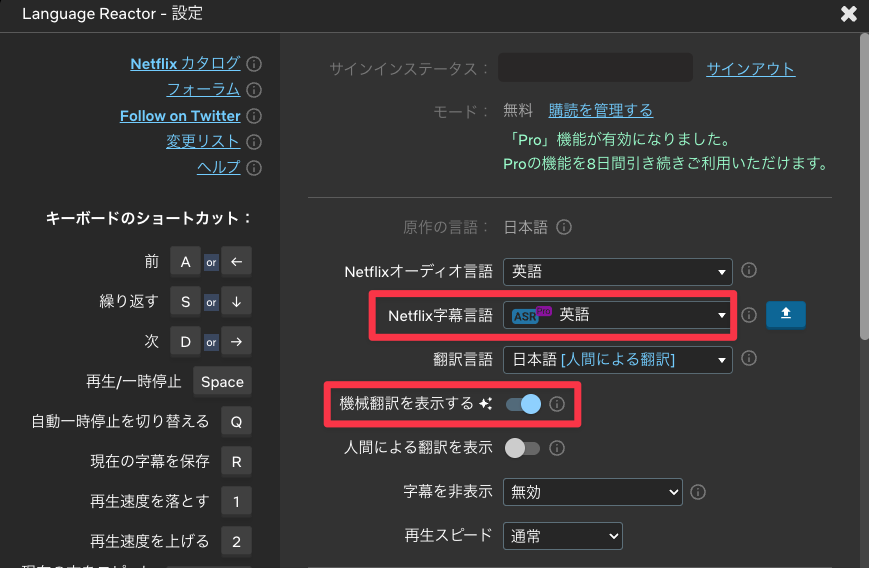
Task: Click the 無料 mode text
Action: (x=518, y=110)
